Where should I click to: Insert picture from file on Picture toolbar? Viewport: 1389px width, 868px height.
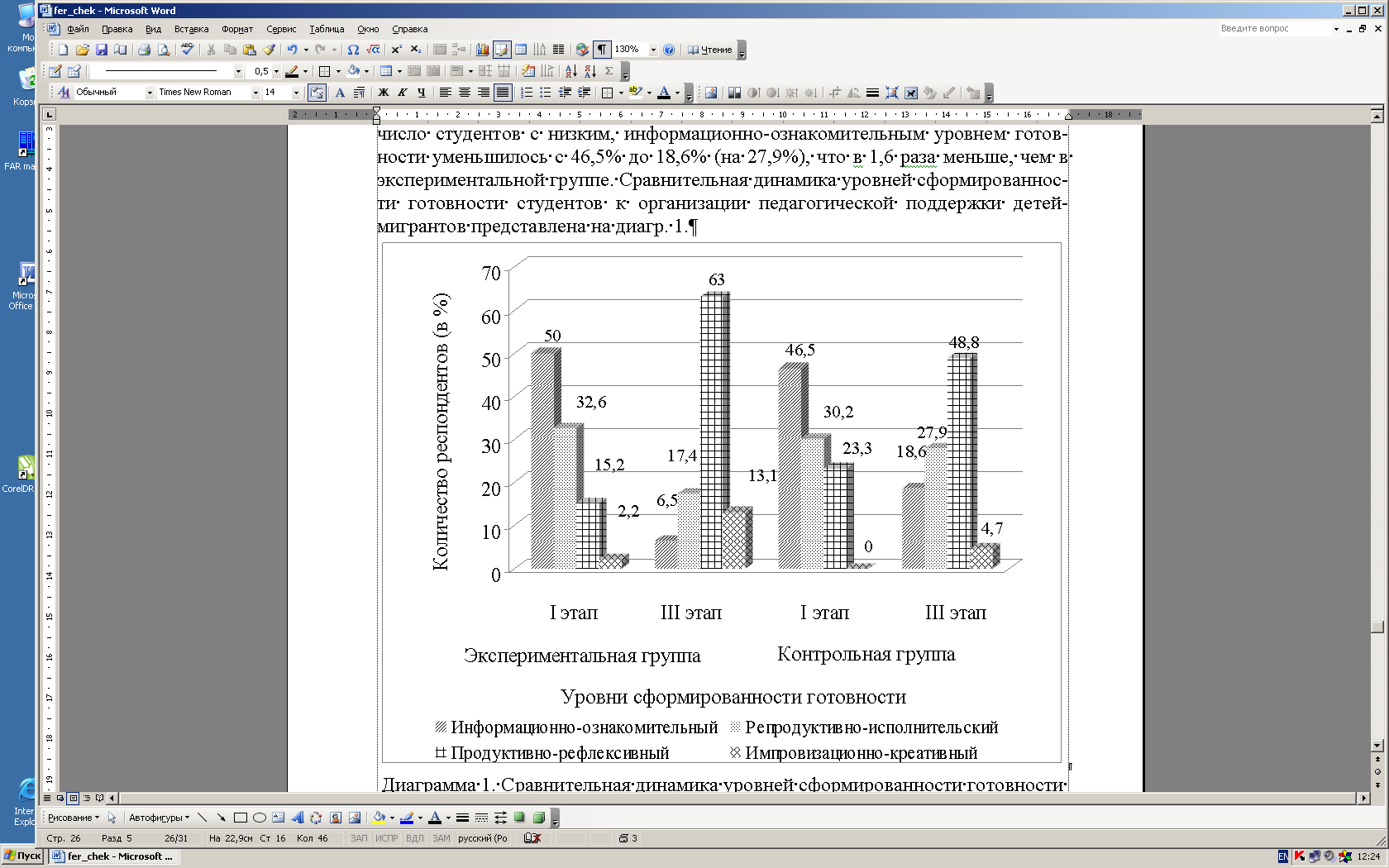pyautogui.click(x=711, y=93)
